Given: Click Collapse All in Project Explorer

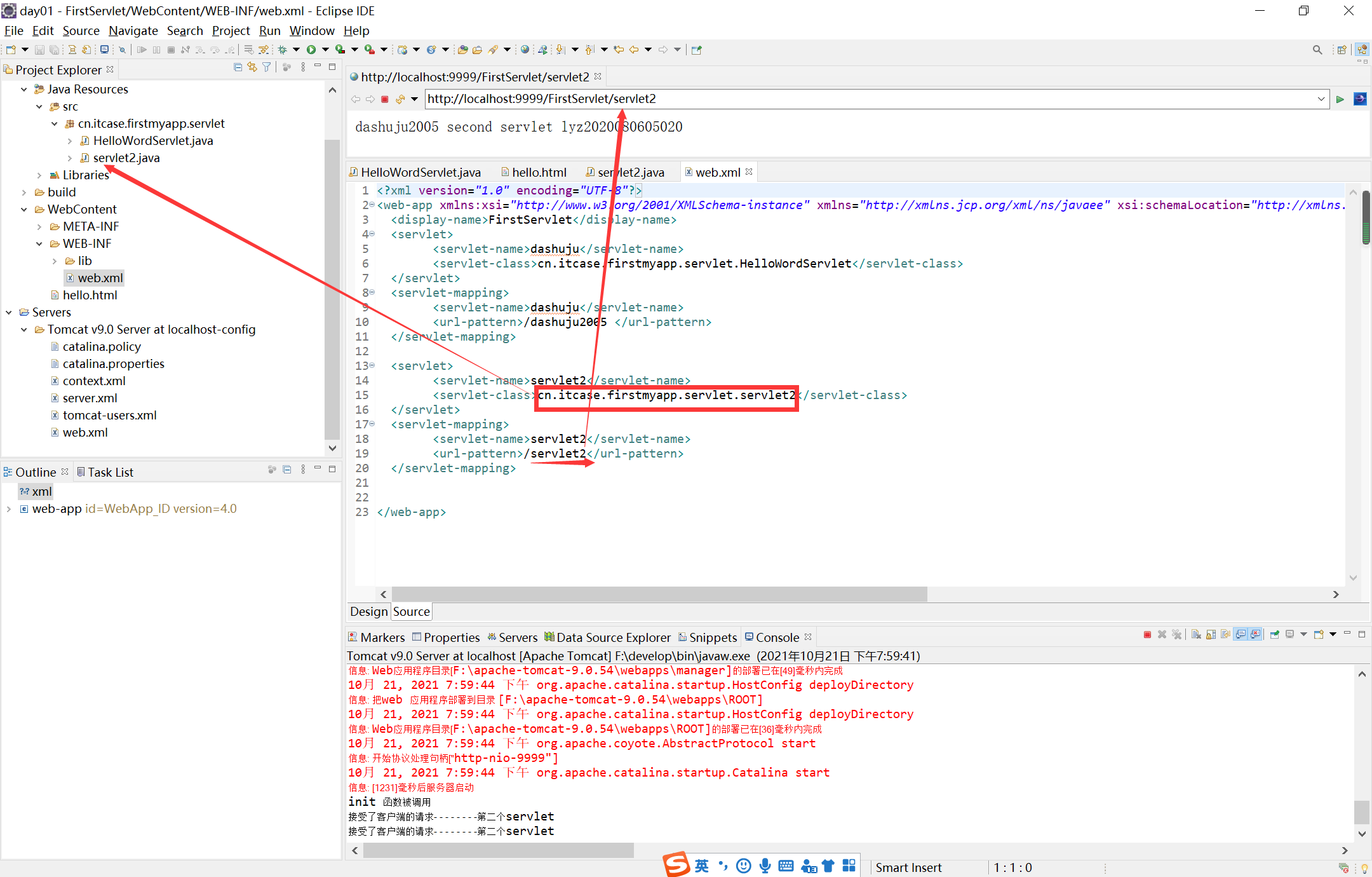Looking at the screenshot, I should pos(238,67).
